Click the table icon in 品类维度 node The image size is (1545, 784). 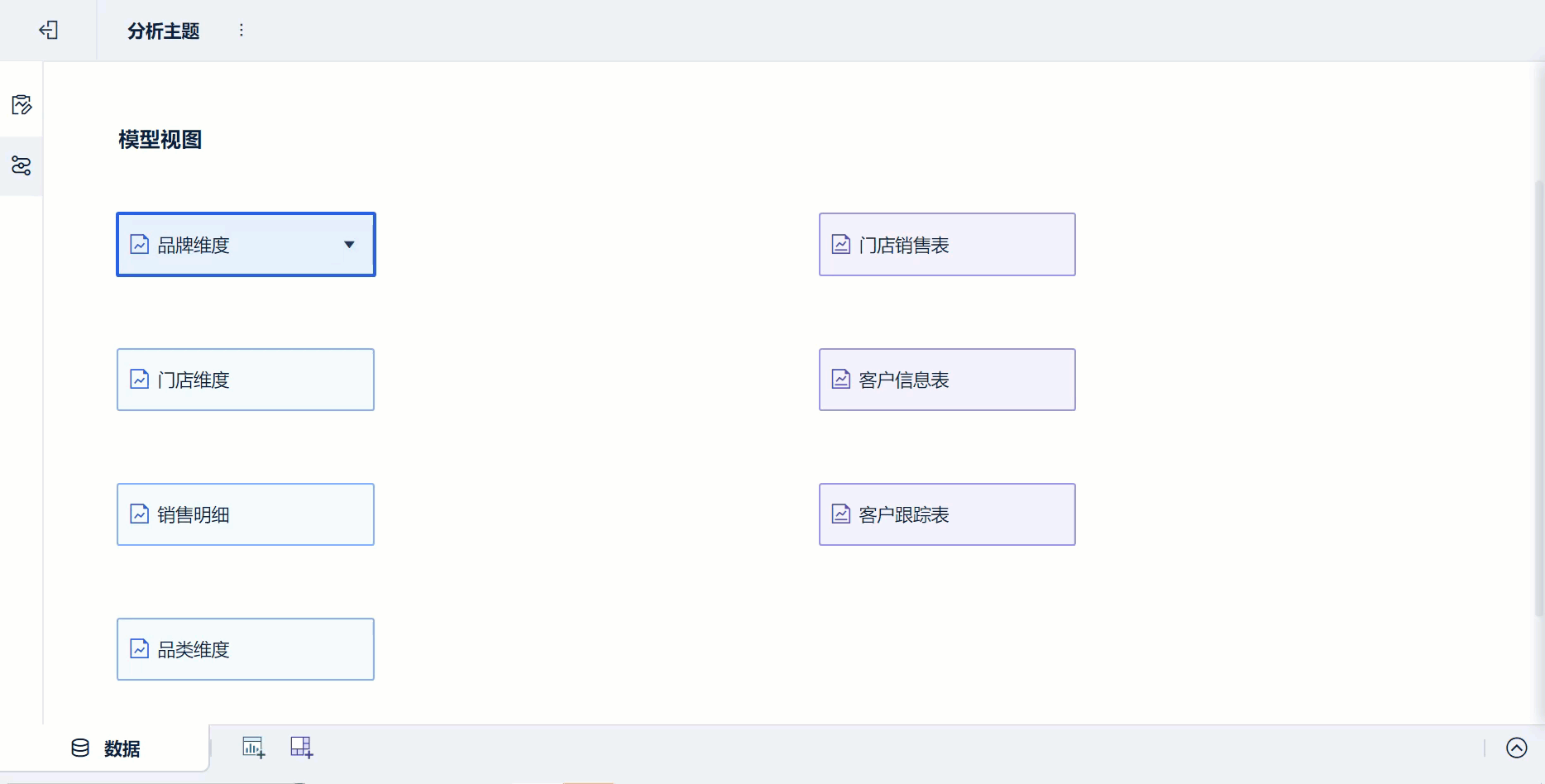pyautogui.click(x=140, y=649)
